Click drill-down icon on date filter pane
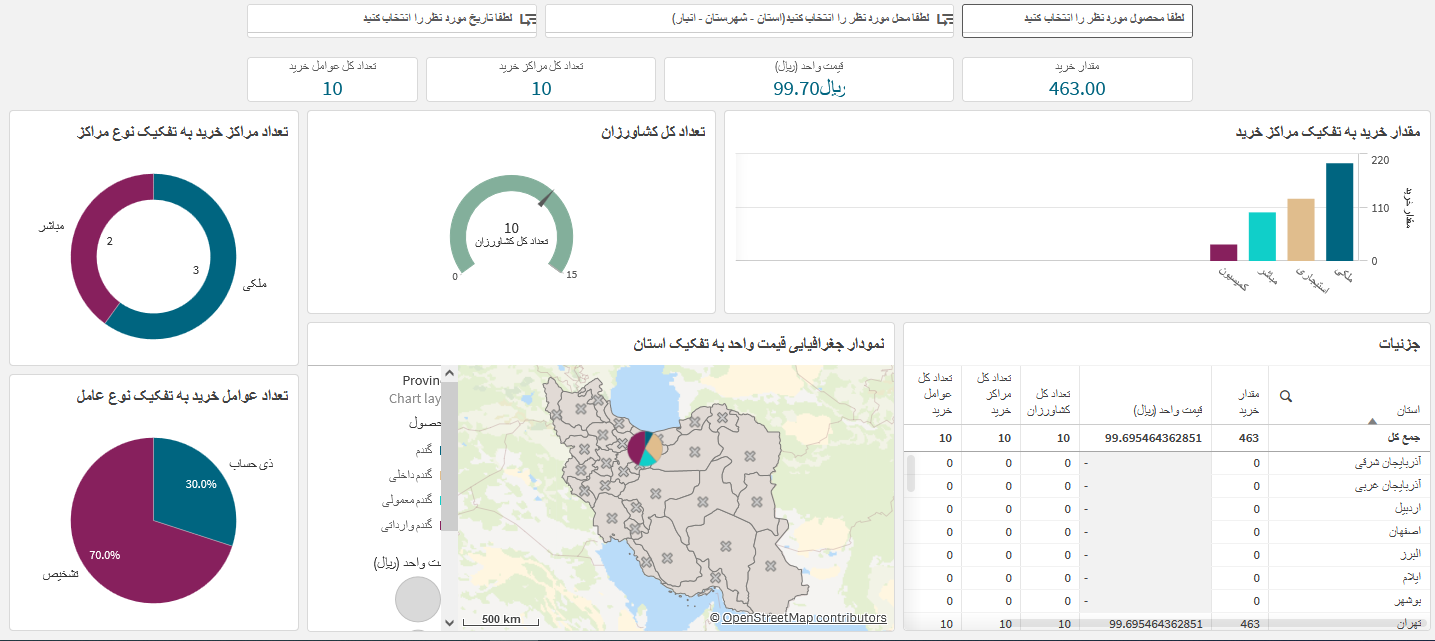This screenshot has width=1435, height=641. pyautogui.click(x=528, y=19)
